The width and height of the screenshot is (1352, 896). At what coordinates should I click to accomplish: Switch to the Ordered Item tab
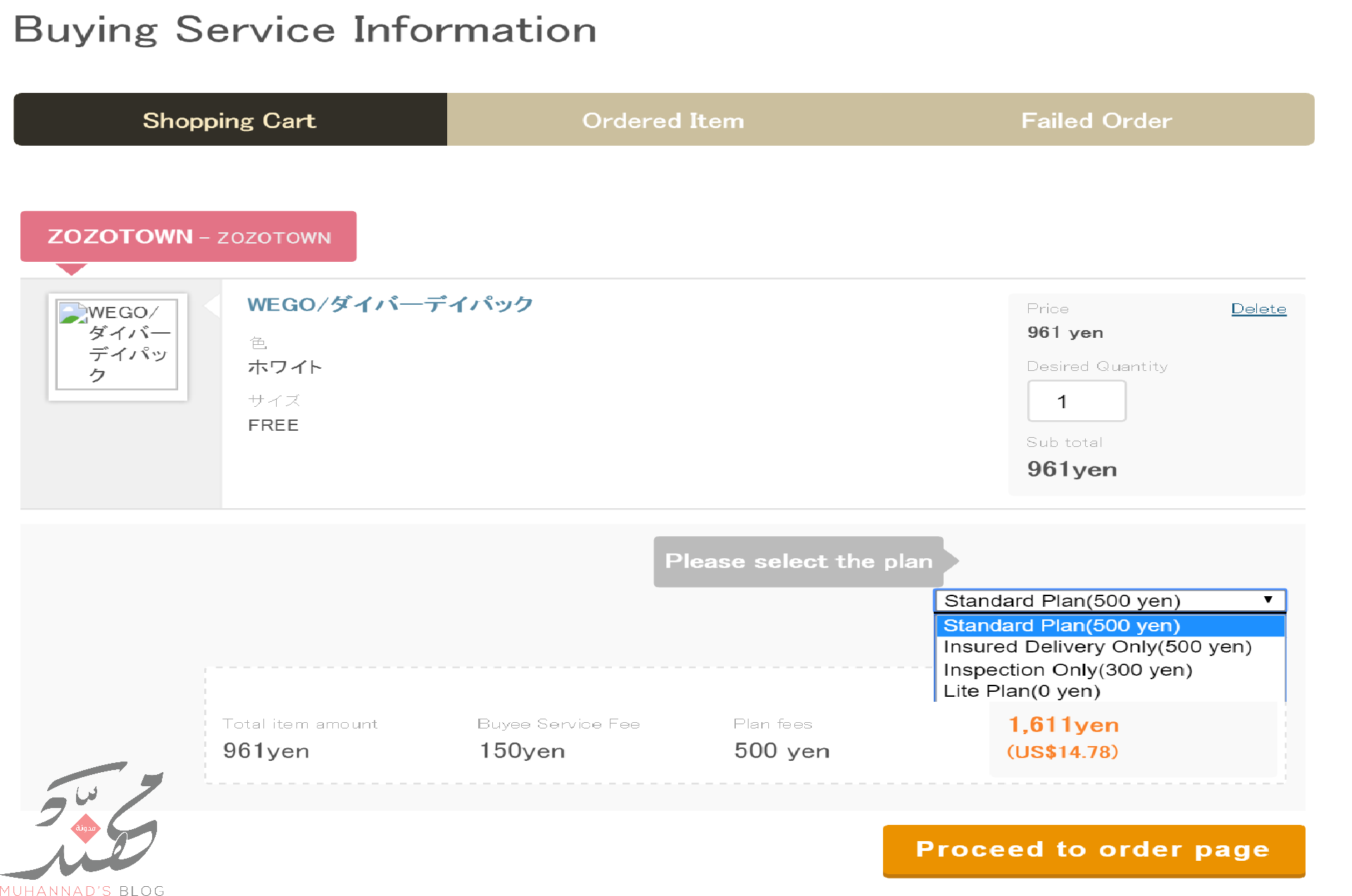point(663,120)
